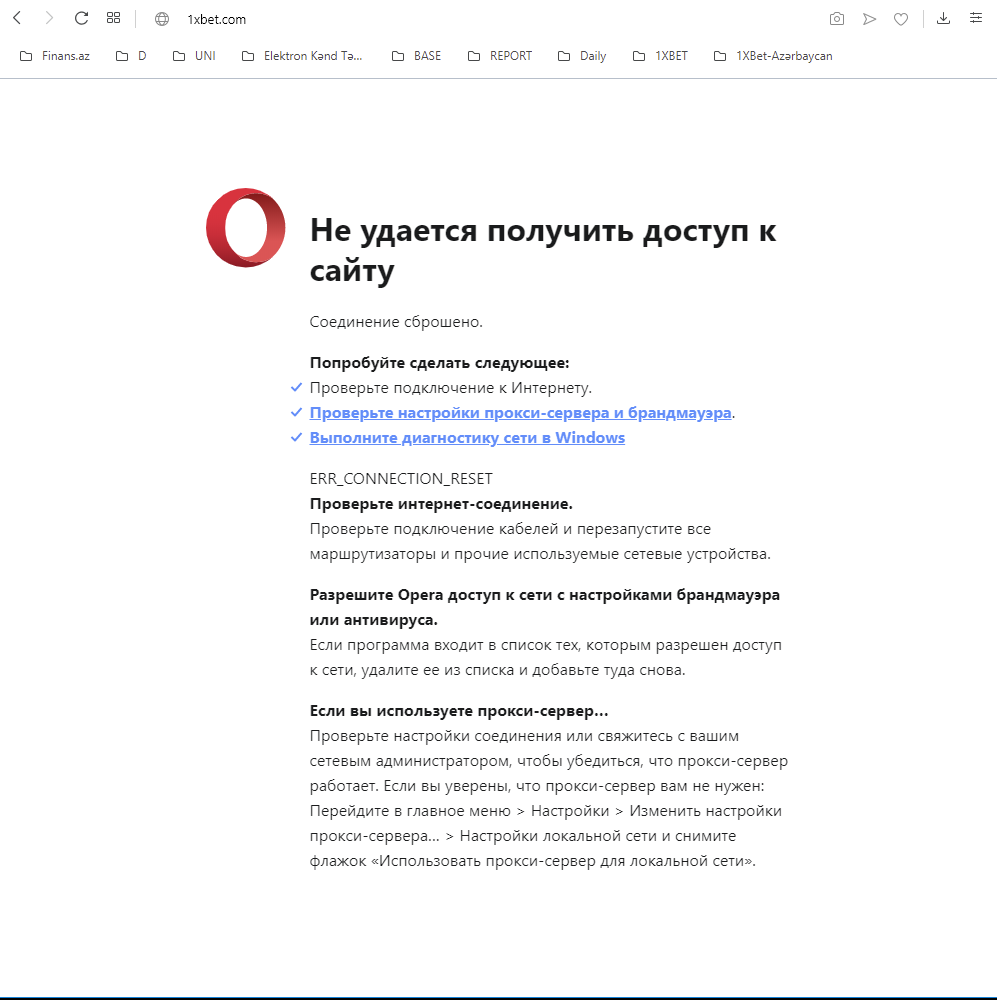Open the 1XBET bookmark folder
Image resolution: width=997 pixels, height=1000 pixels.
(x=660, y=56)
